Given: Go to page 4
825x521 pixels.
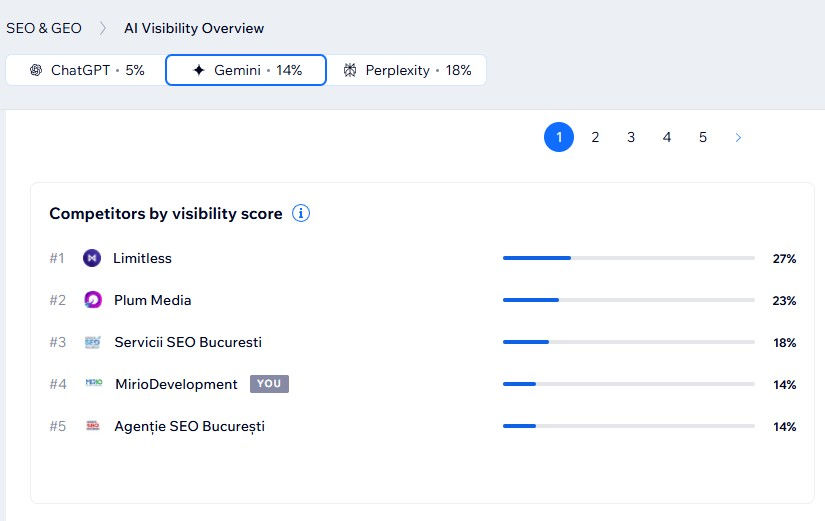Looking at the screenshot, I should tap(667, 137).
